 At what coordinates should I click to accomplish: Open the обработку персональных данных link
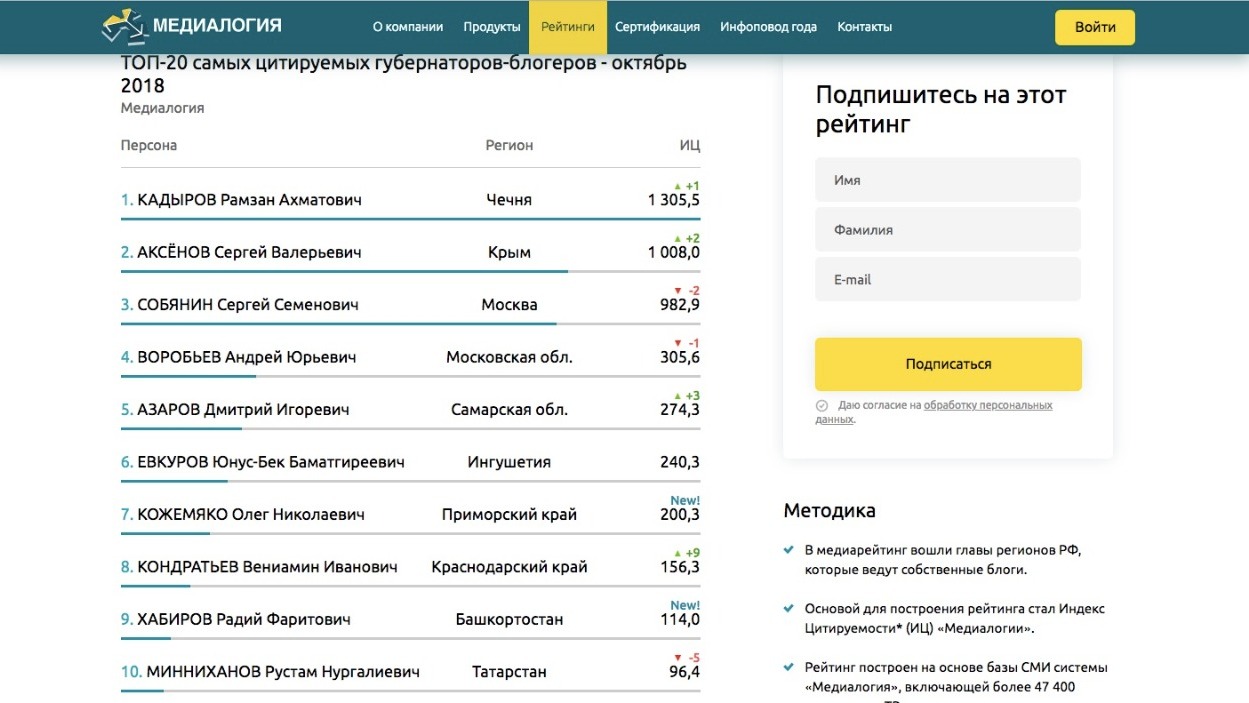tap(987, 406)
